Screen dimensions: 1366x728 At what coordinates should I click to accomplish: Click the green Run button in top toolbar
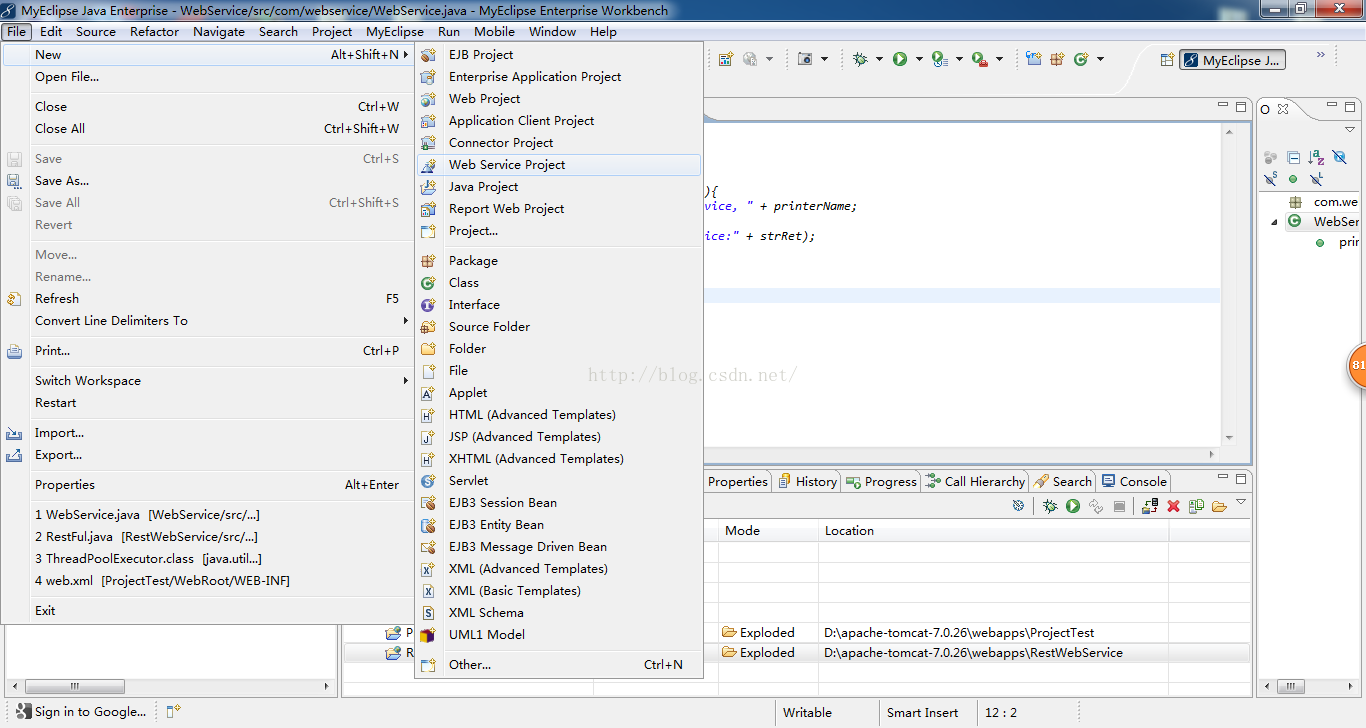coord(900,59)
